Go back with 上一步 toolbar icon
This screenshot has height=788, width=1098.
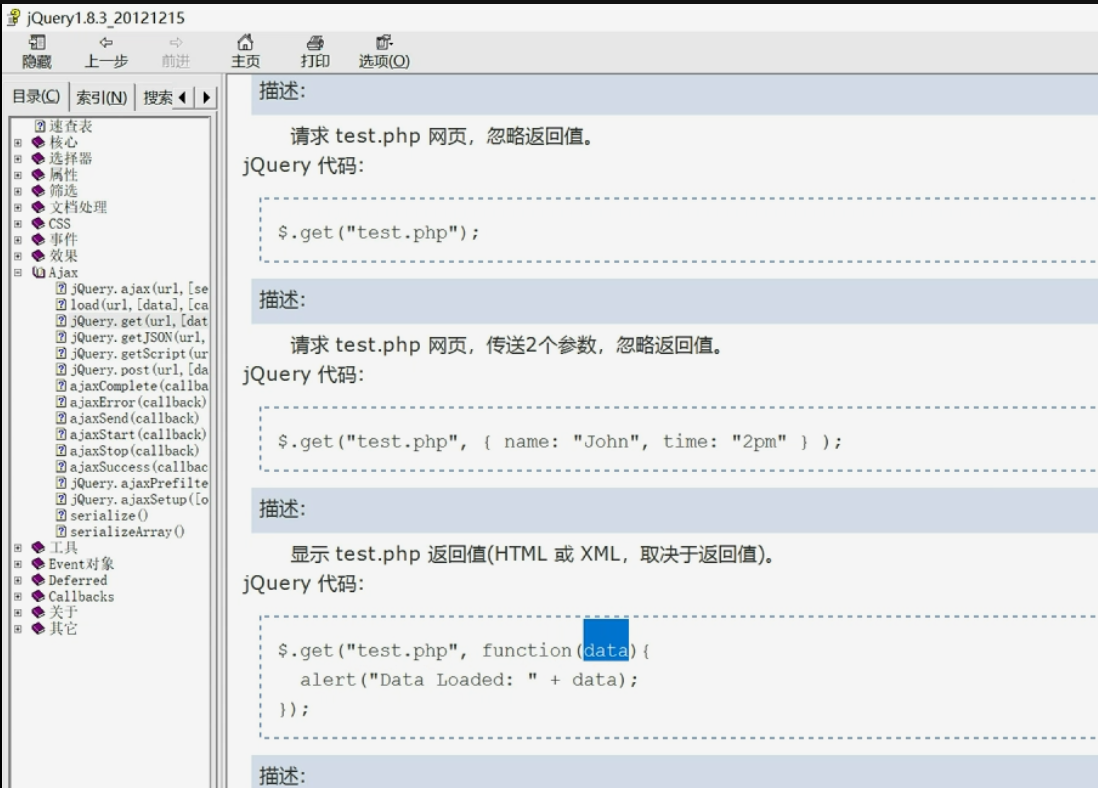106,52
